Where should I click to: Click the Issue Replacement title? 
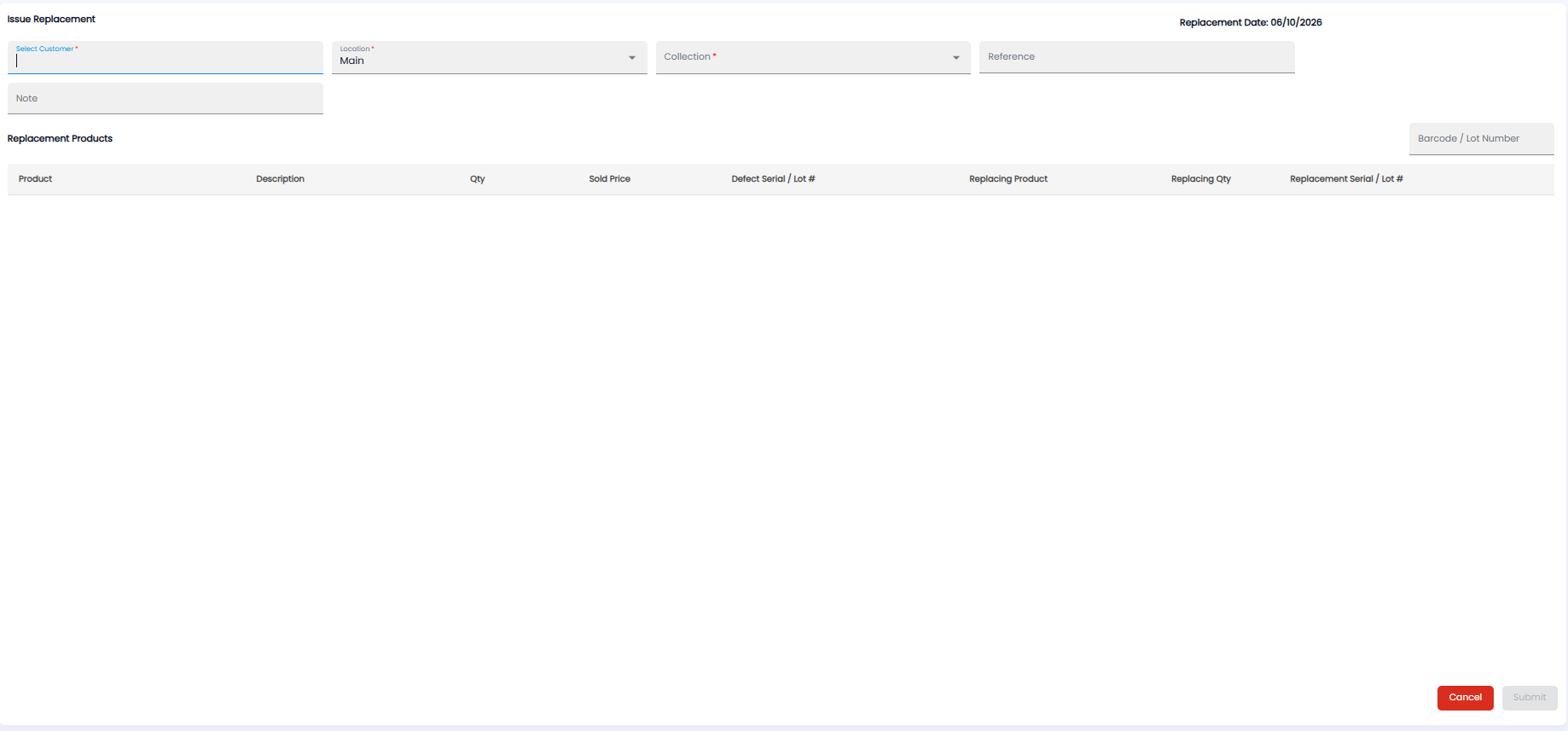[51, 19]
